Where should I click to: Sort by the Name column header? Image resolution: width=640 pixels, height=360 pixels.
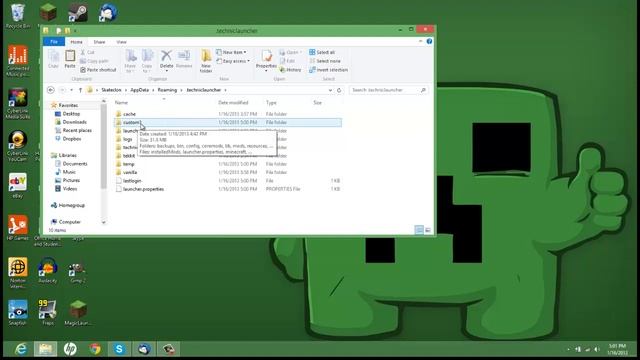click(x=121, y=102)
